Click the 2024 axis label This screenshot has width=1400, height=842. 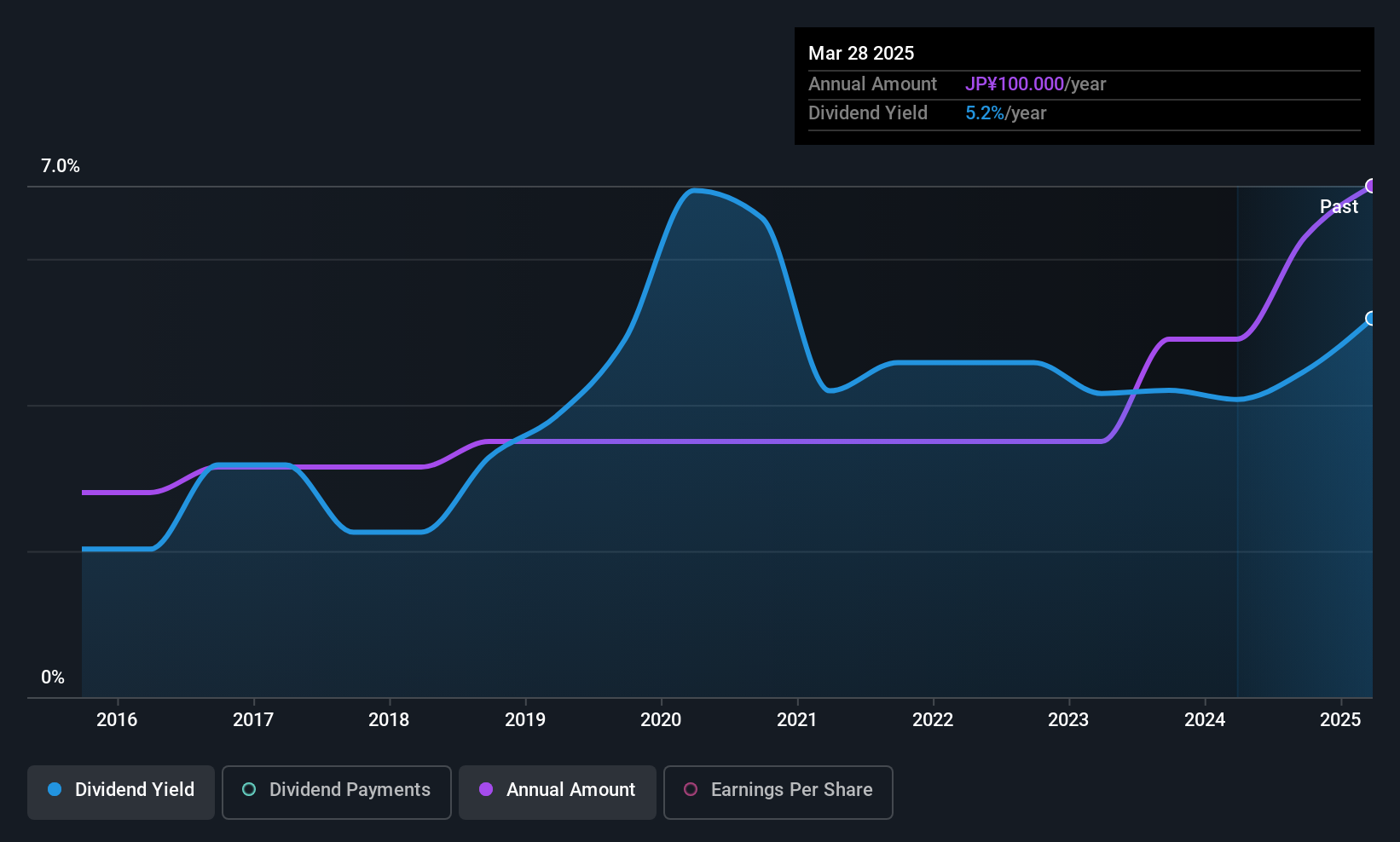coord(1205,719)
